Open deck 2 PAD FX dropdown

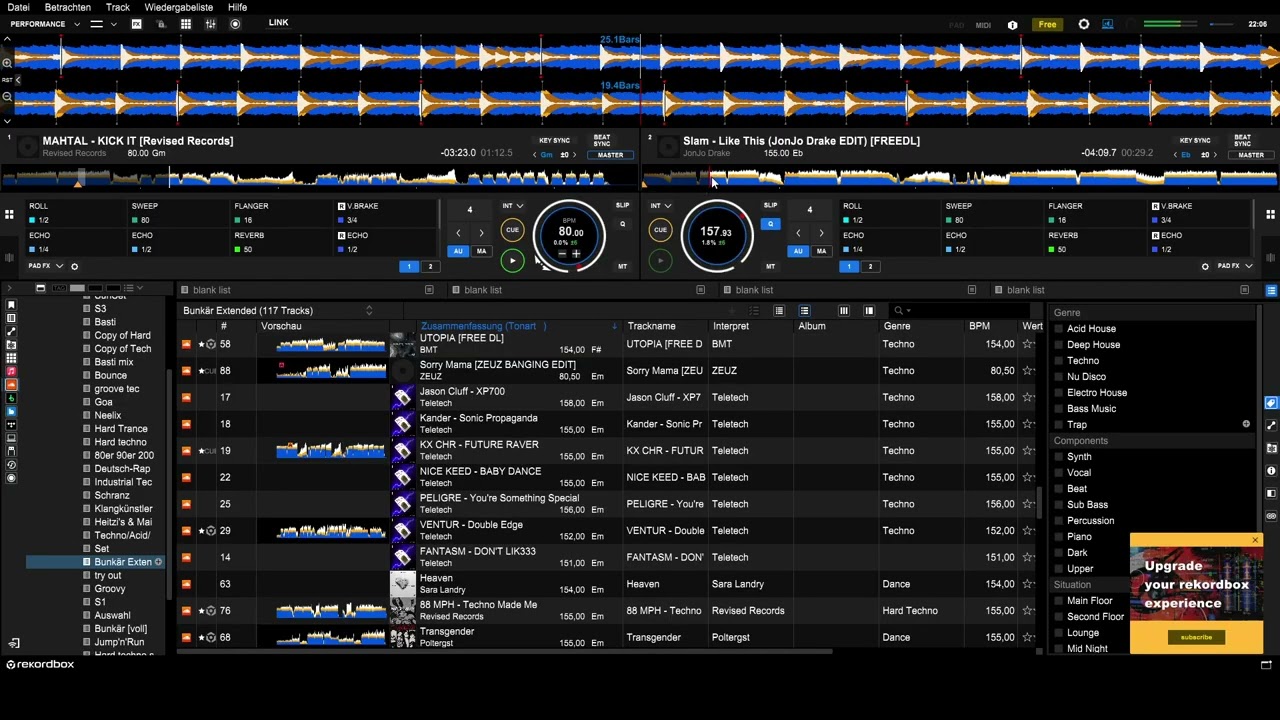1236,266
